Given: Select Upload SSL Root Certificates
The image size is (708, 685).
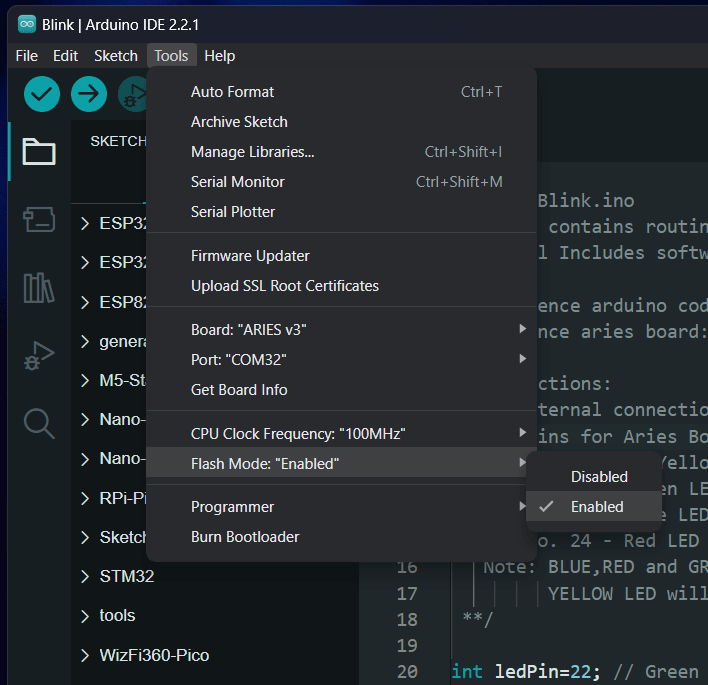Looking at the screenshot, I should point(342,286).
